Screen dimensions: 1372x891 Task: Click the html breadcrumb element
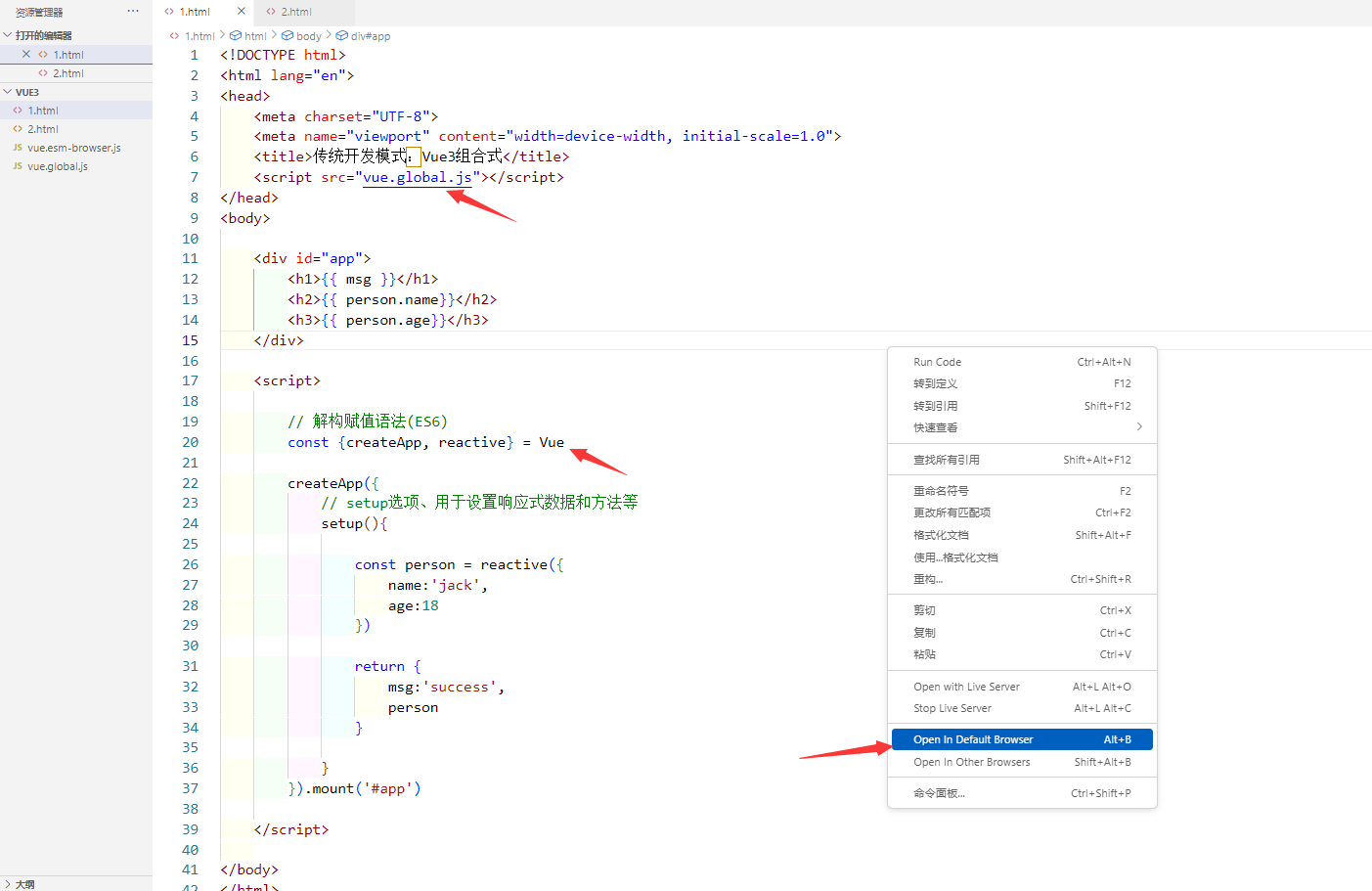pyautogui.click(x=255, y=36)
